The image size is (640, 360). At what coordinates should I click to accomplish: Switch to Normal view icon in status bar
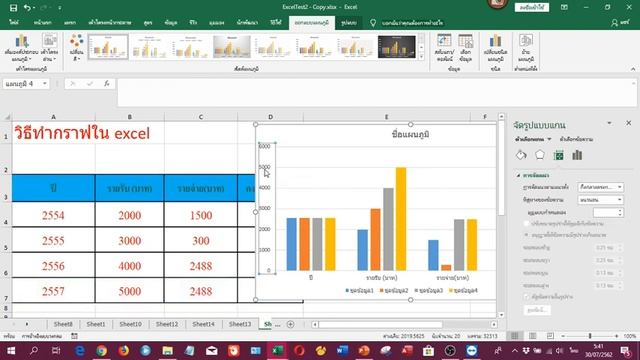(x=515, y=336)
